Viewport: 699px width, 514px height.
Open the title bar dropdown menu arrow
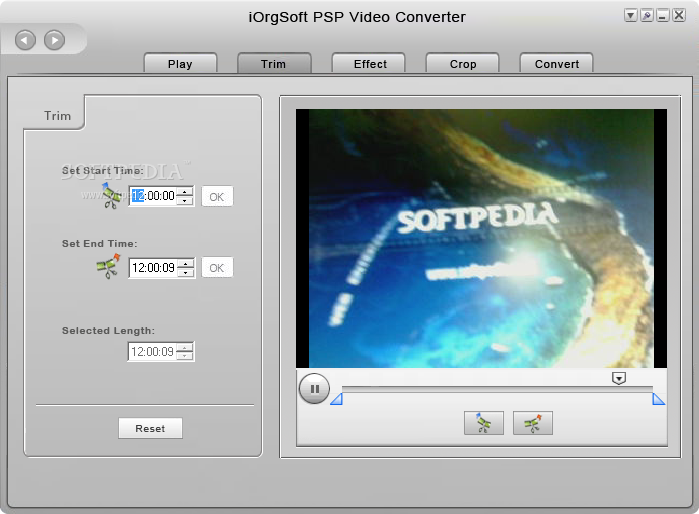click(630, 16)
